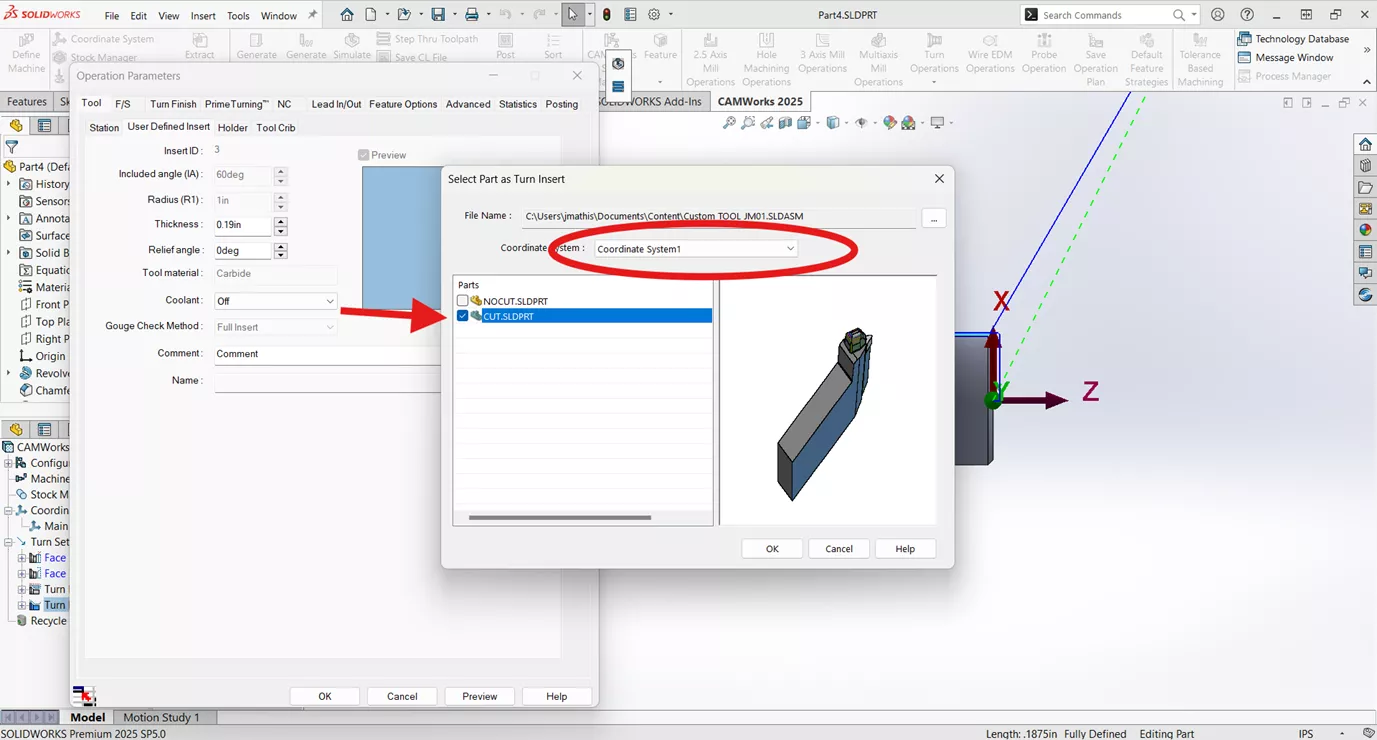
Task: Check the NOCUT.SLDPRT checkbox
Action: (462, 300)
